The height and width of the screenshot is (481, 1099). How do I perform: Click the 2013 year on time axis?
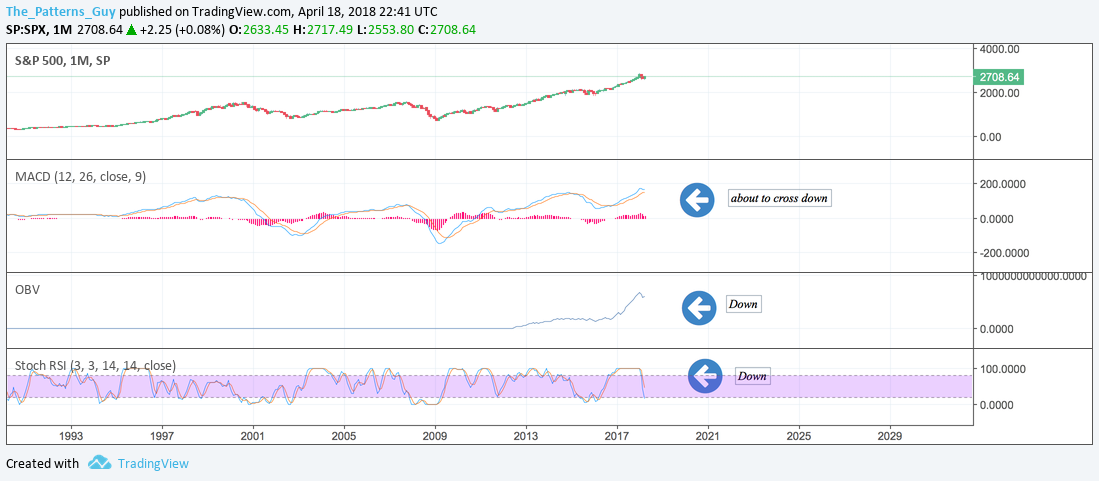[x=526, y=435]
